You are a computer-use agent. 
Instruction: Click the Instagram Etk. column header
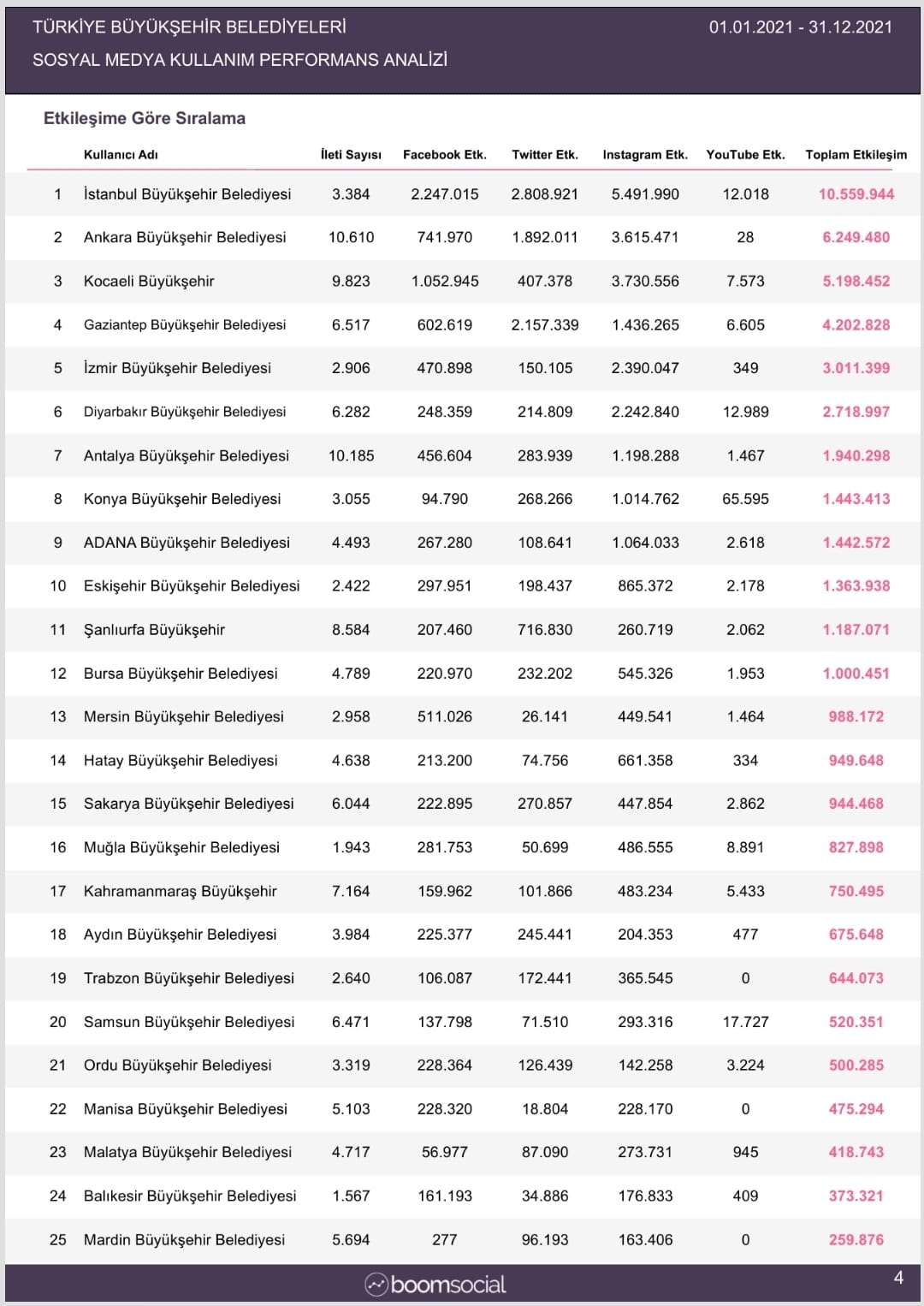[x=645, y=155]
